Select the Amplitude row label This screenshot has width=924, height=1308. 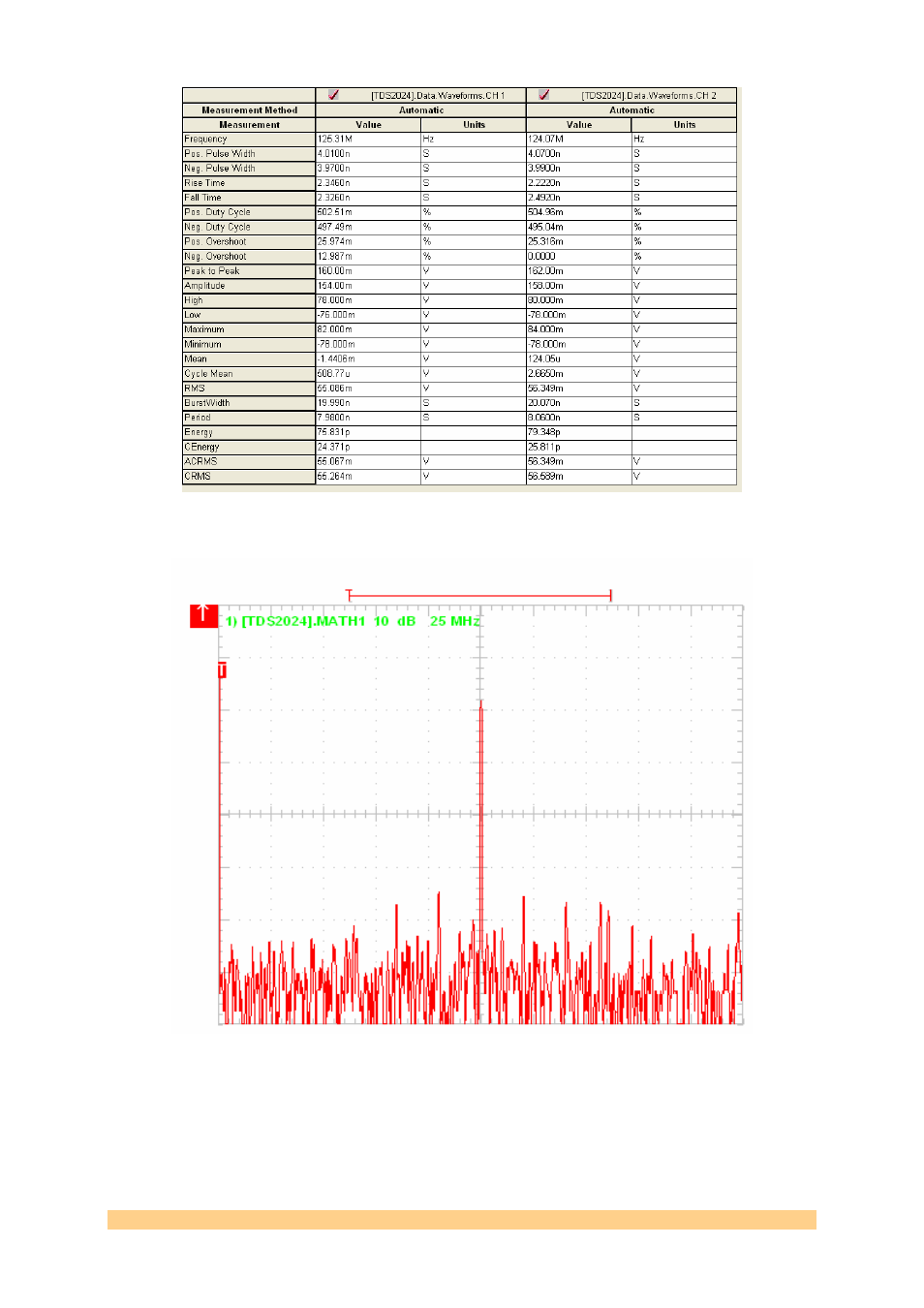(249, 286)
